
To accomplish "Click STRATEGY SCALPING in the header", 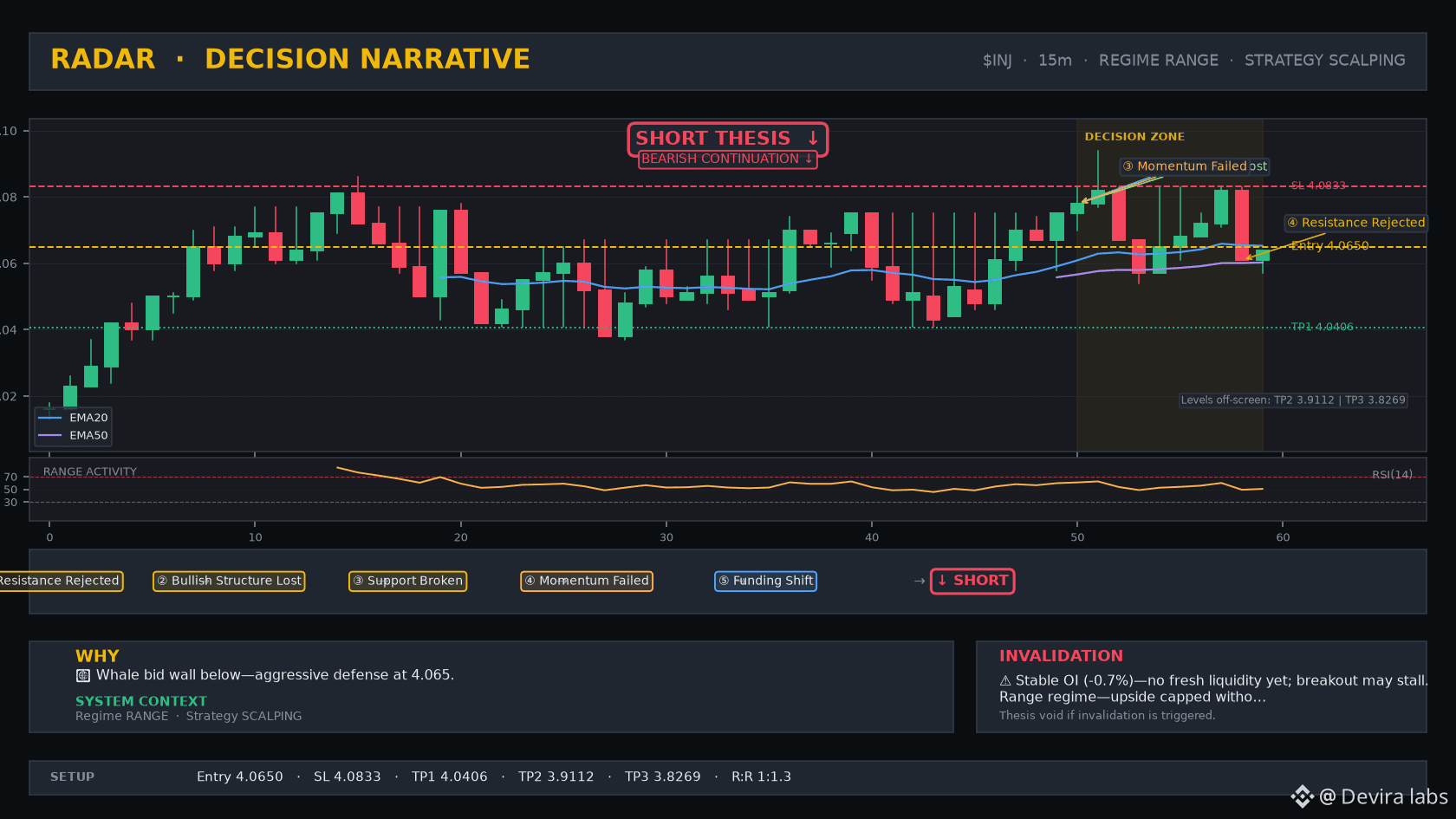I will [1325, 61].
